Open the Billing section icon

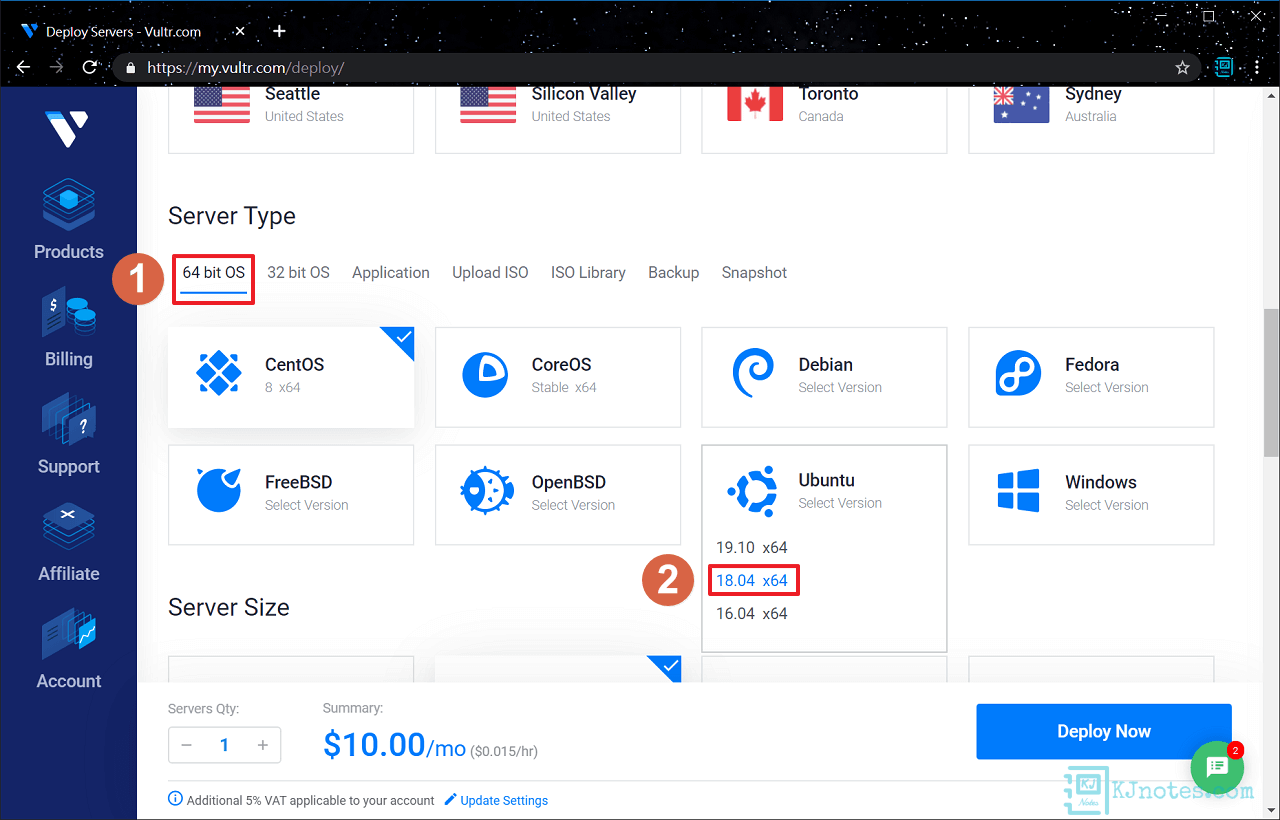[69, 314]
